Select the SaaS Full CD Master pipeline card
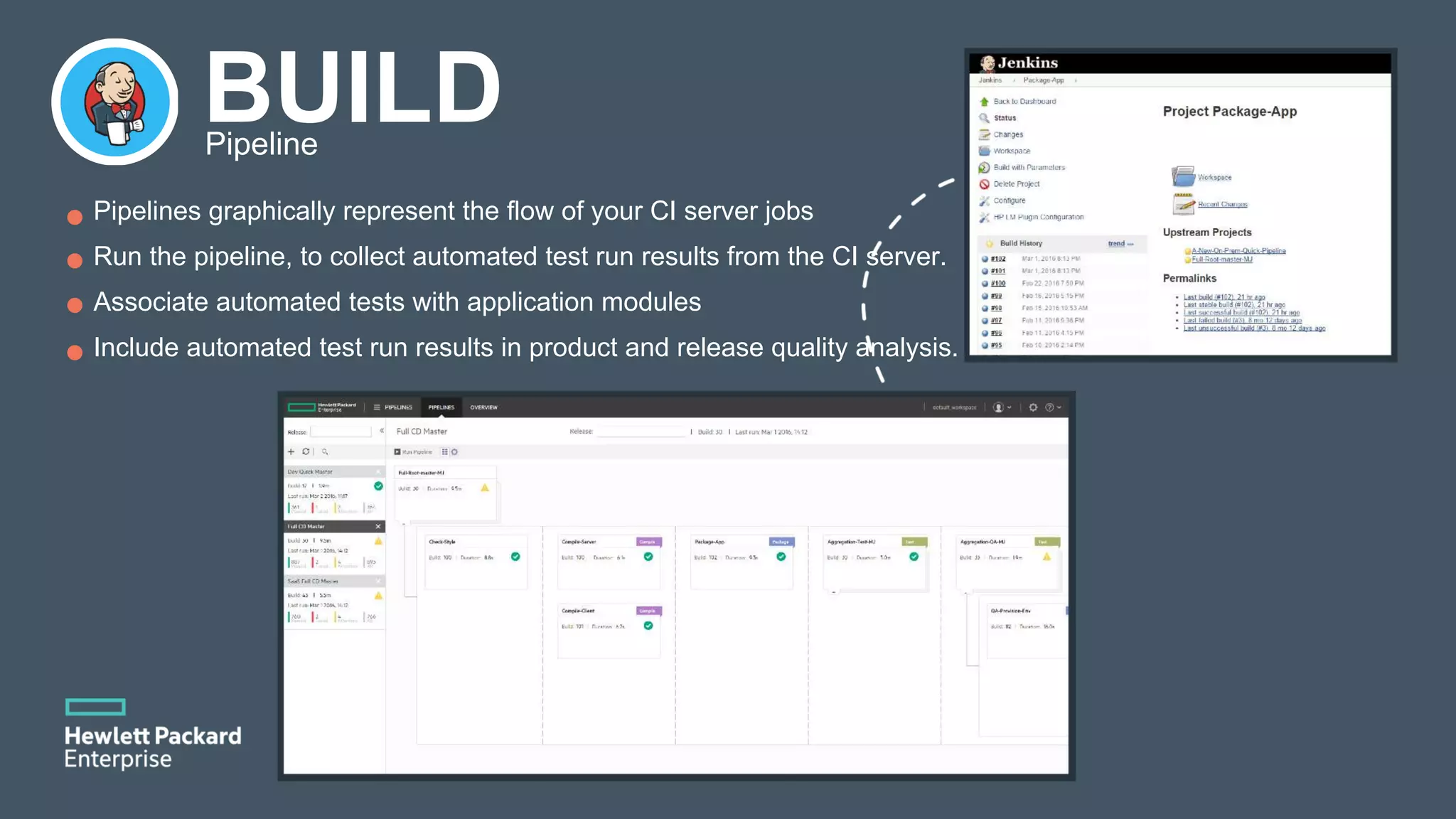The height and width of the screenshot is (819, 1456). 334,601
